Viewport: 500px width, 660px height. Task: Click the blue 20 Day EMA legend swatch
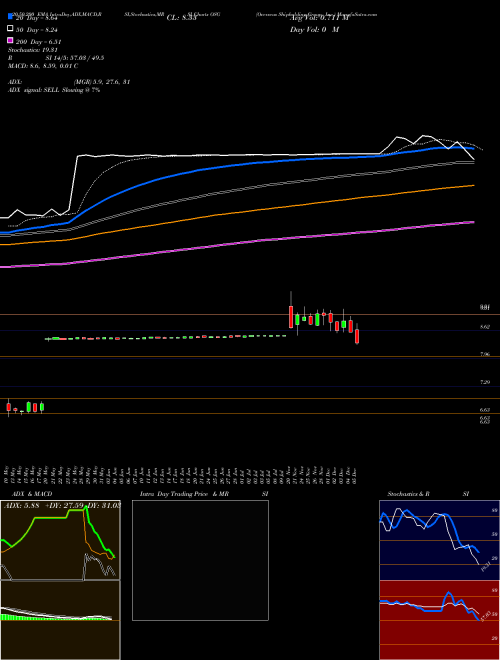click(x=11, y=17)
